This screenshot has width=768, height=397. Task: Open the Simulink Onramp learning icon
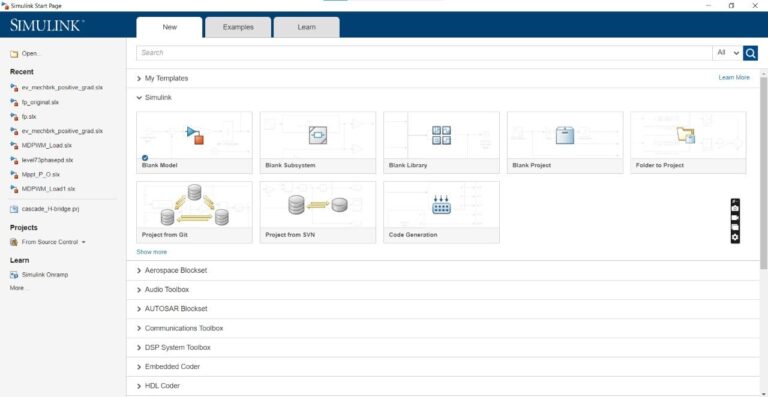click(x=14, y=275)
